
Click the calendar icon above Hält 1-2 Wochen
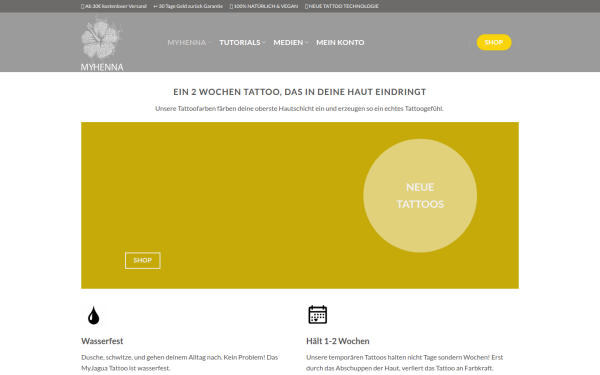pyautogui.click(x=318, y=315)
